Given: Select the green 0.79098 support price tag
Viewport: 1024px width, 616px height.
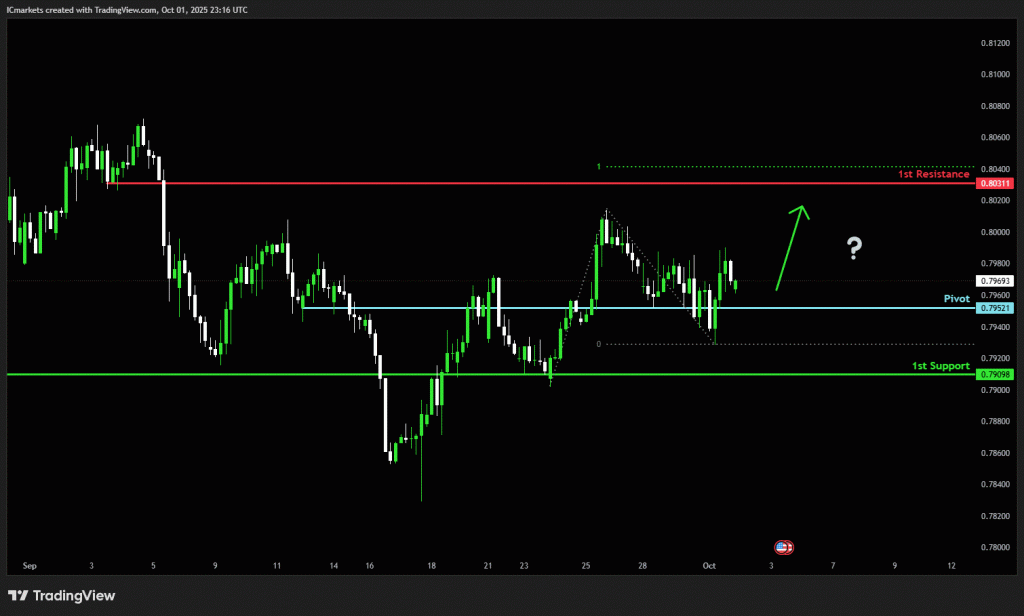Looking at the screenshot, I should pyautogui.click(x=996, y=374).
